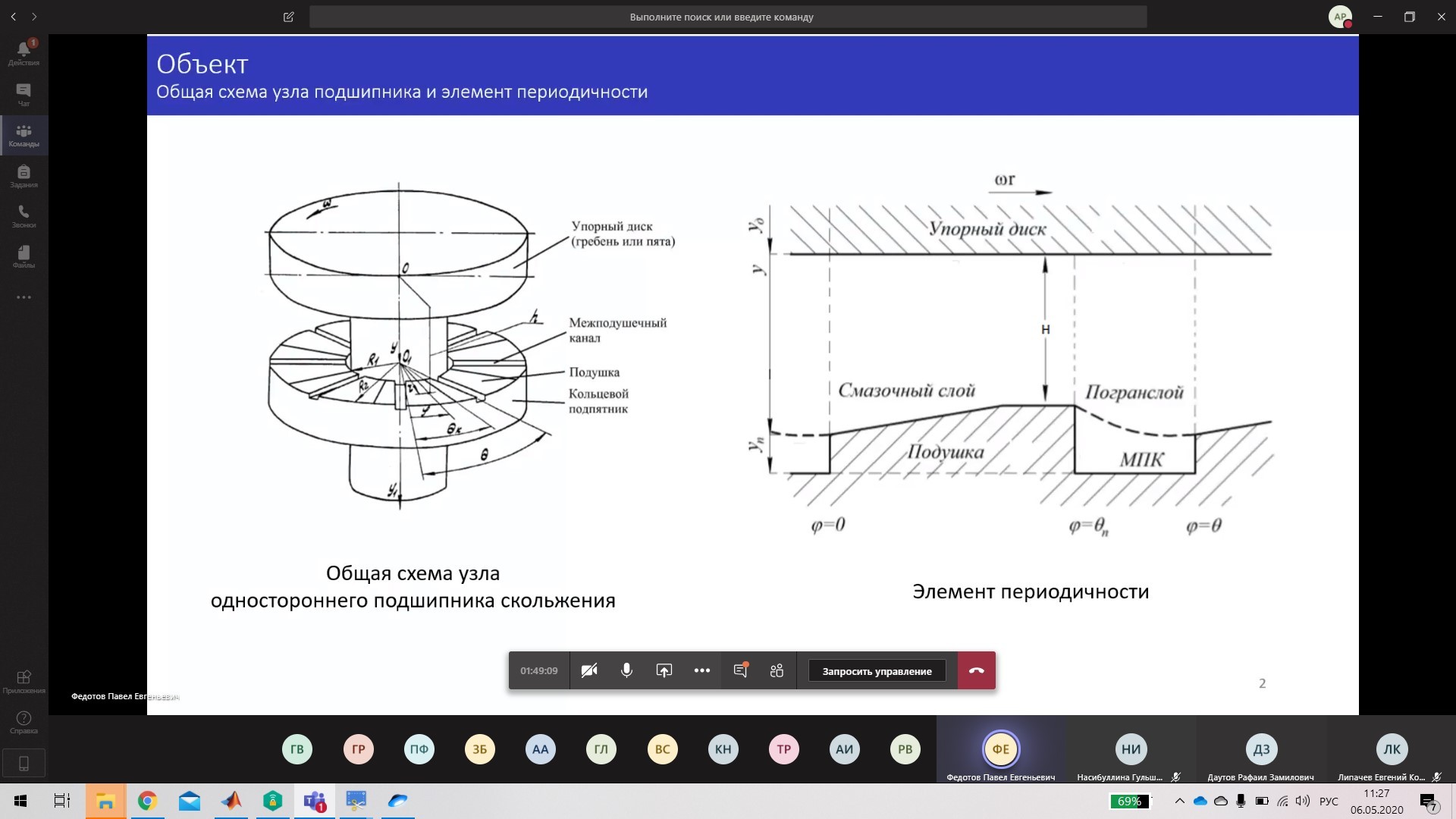Show the participants panel

click(x=777, y=670)
